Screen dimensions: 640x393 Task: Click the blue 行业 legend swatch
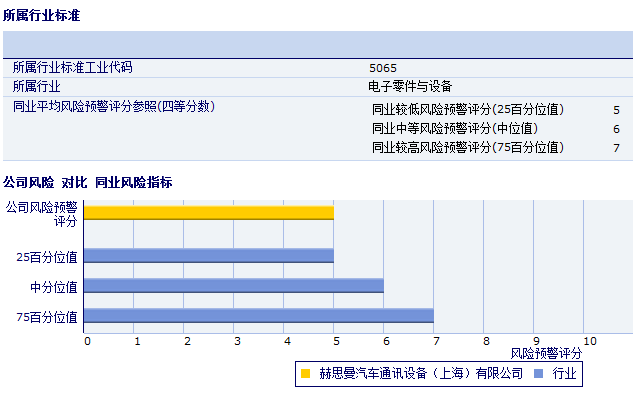click(x=538, y=373)
